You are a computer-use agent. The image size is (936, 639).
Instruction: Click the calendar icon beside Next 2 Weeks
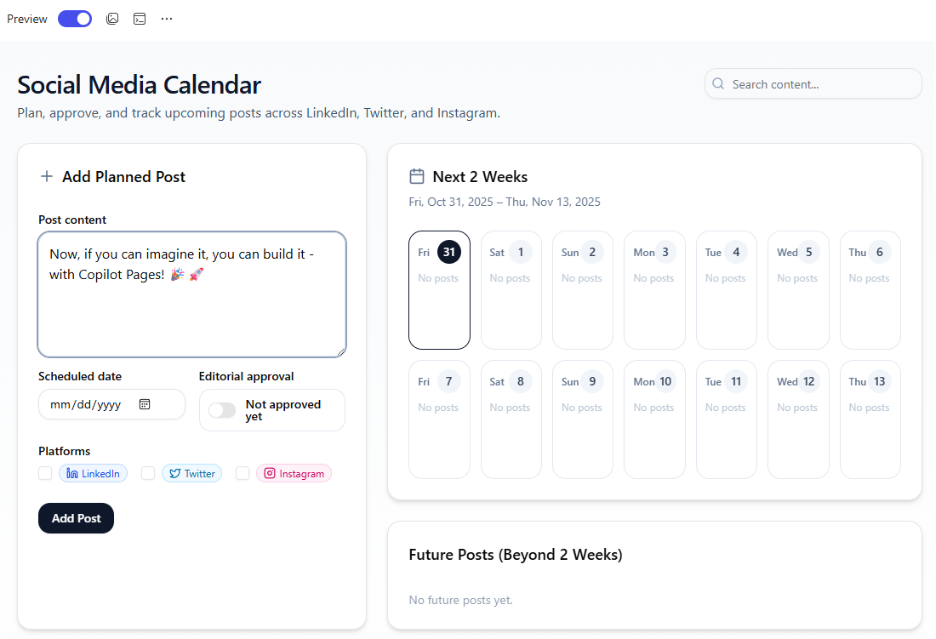coord(416,176)
